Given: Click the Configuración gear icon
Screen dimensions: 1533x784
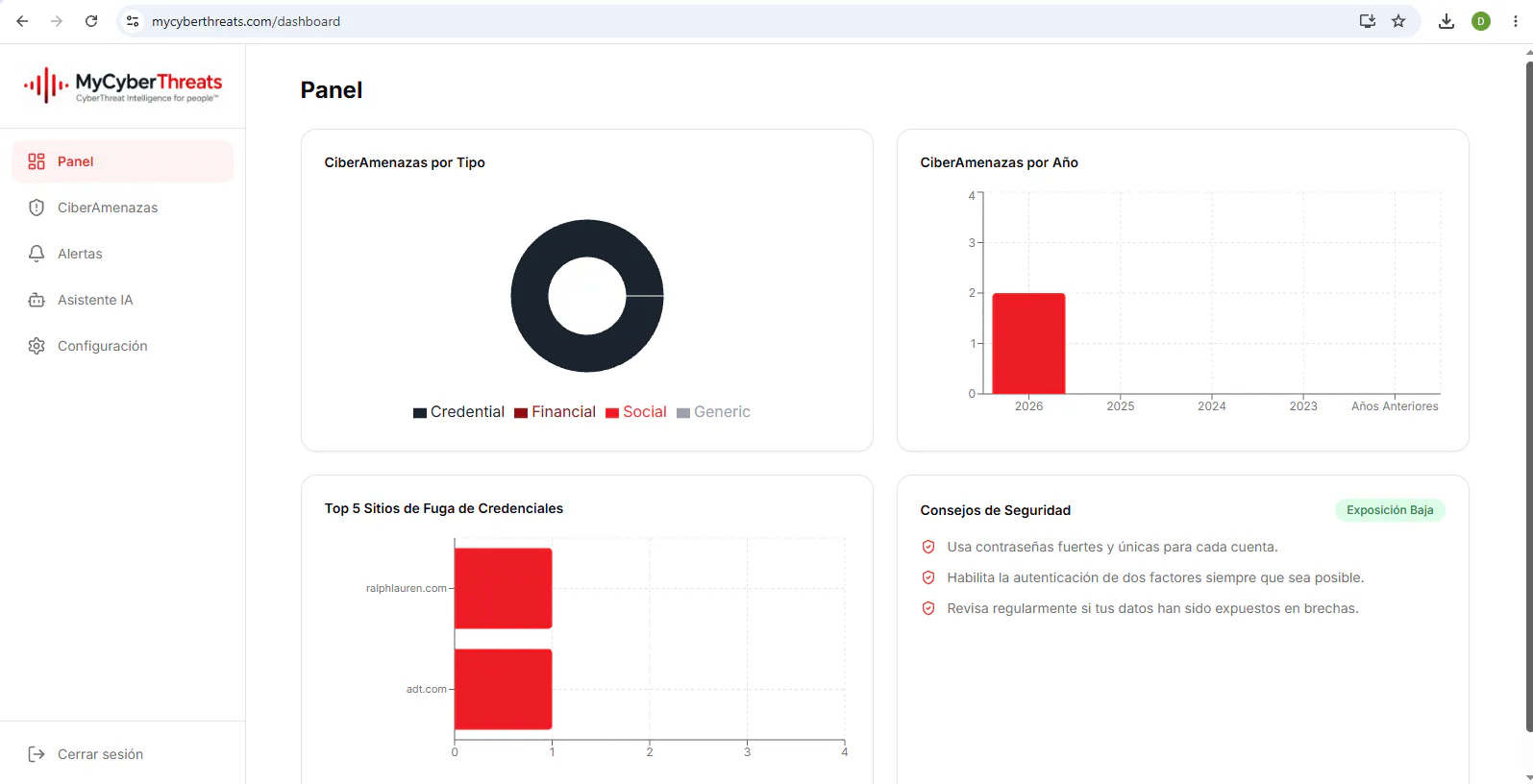Looking at the screenshot, I should coord(37,346).
